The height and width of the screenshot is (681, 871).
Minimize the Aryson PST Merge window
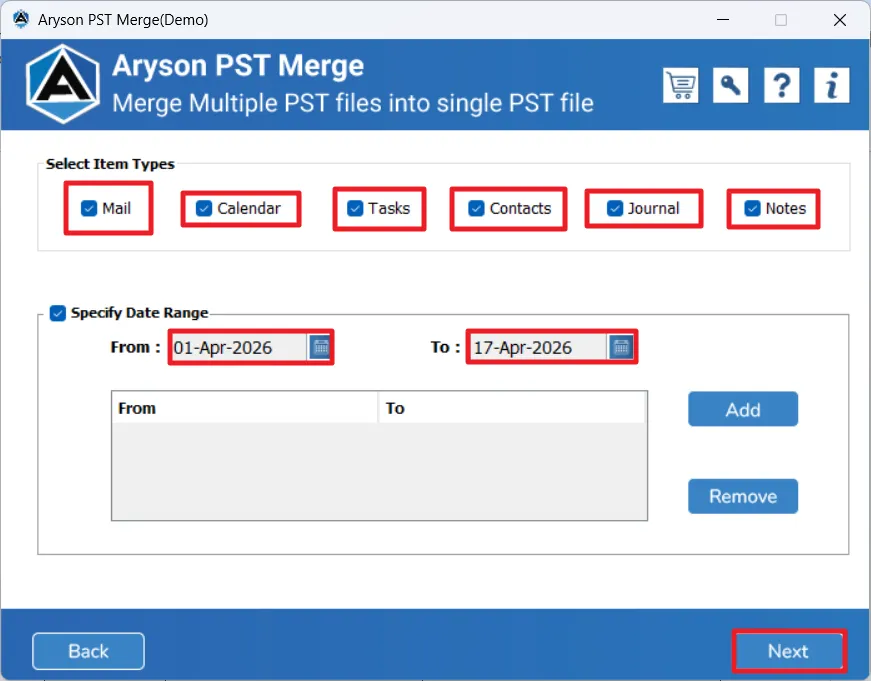tap(723, 20)
